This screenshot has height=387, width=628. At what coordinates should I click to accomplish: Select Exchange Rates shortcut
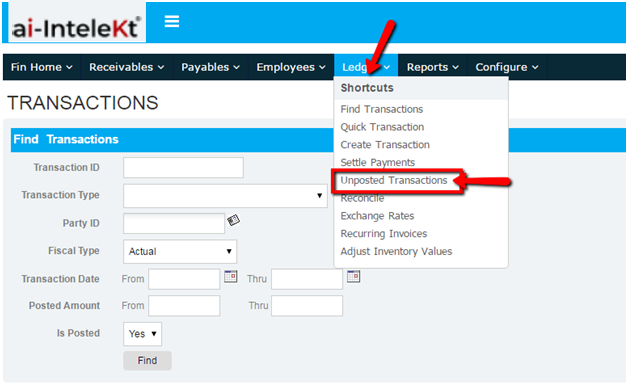377,216
